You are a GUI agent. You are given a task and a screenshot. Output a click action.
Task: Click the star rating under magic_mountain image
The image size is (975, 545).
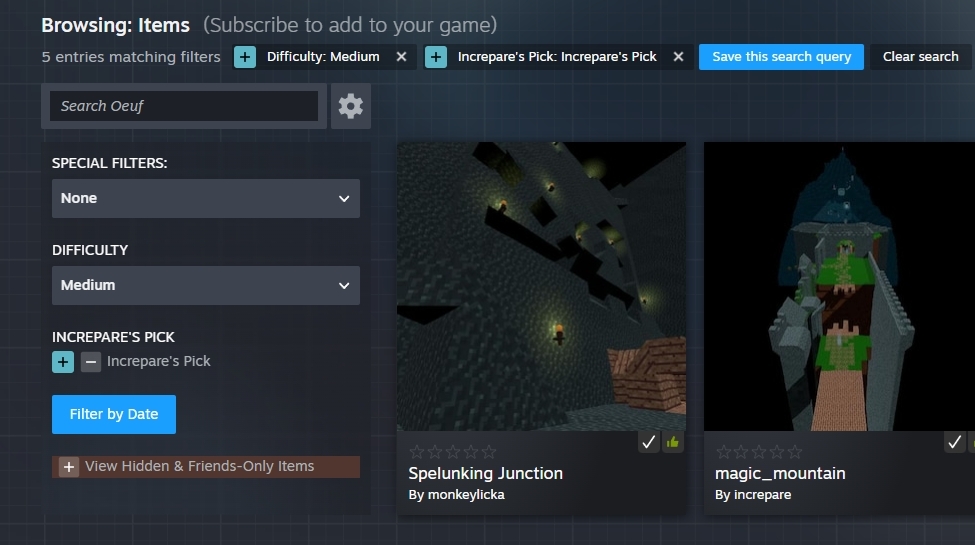(x=759, y=452)
